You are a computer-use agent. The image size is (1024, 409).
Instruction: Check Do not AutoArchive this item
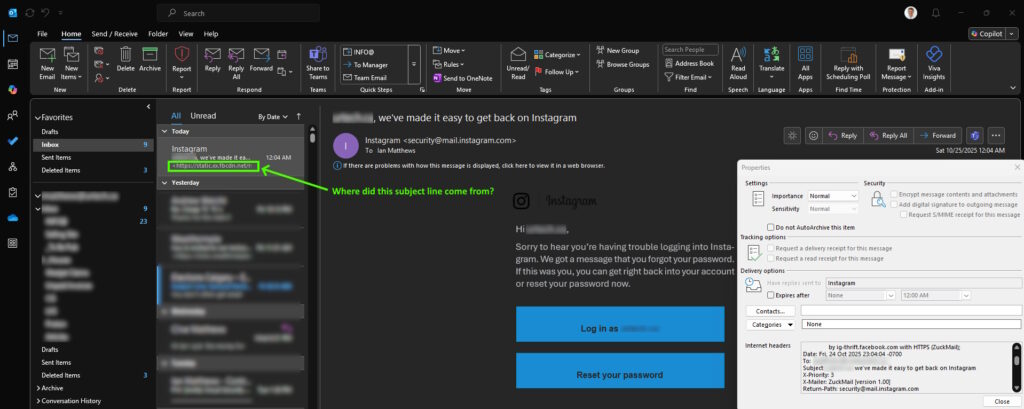pyautogui.click(x=771, y=227)
